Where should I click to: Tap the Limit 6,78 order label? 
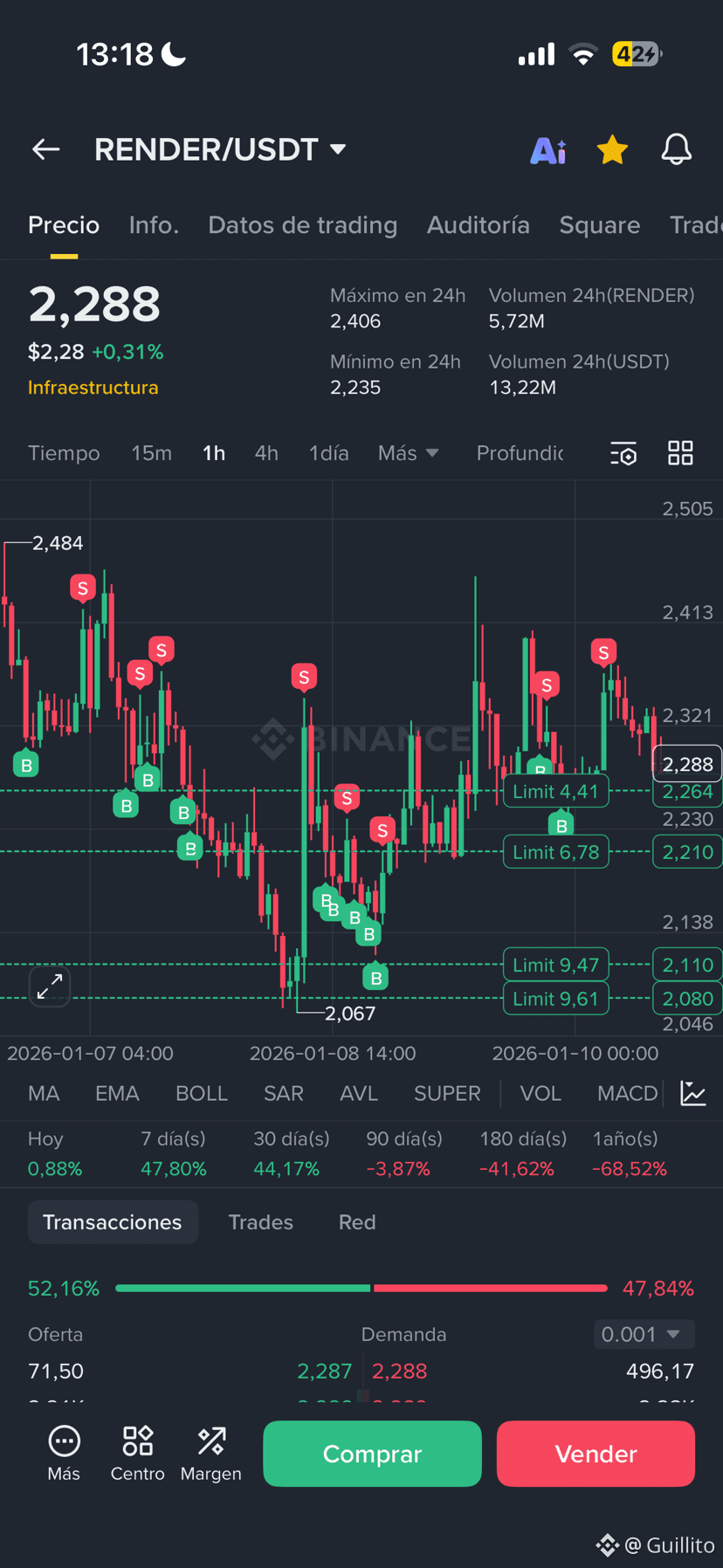click(555, 852)
